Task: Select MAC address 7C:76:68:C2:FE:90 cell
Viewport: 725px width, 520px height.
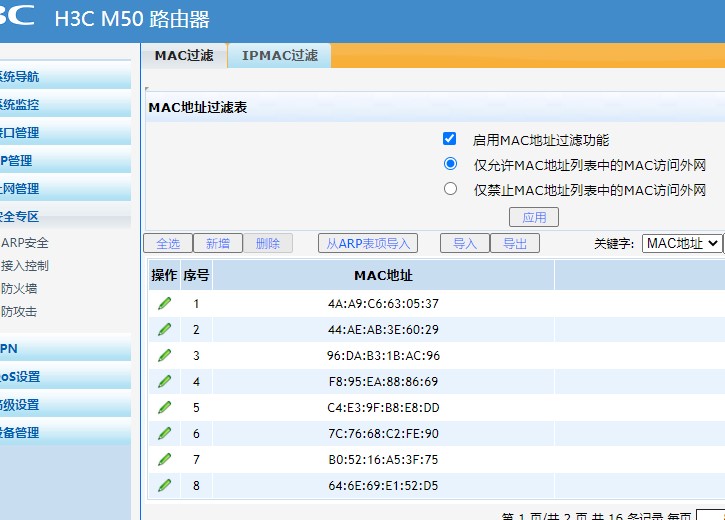Action: tap(383, 433)
